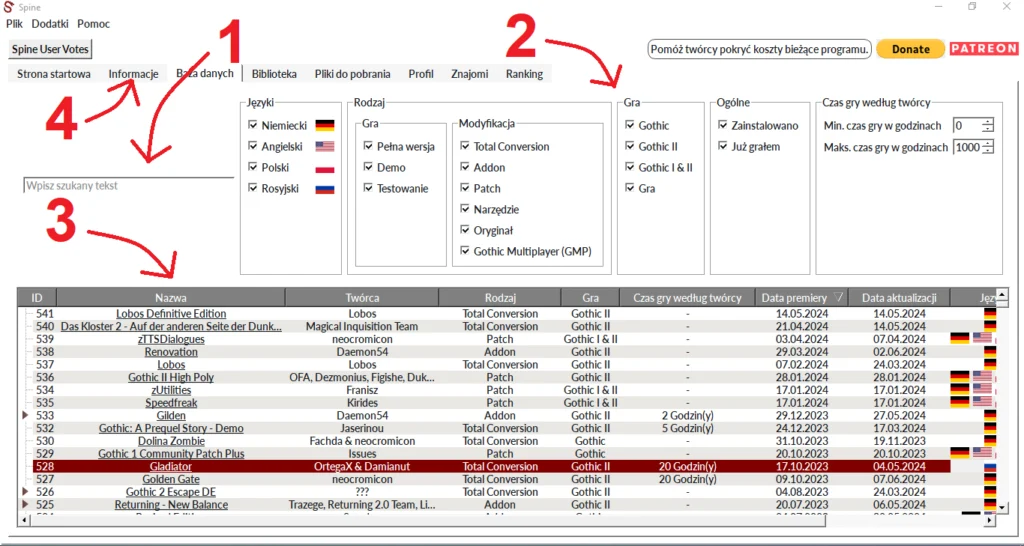Click the sort arrow in Data premiery header
This screenshot has width=1024, height=546.
coord(839,298)
